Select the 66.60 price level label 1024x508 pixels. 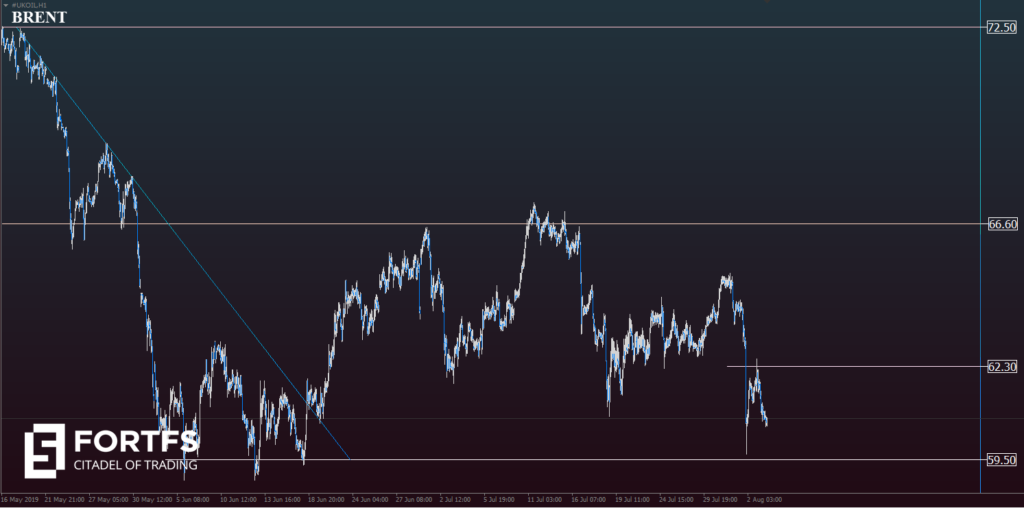(1002, 224)
